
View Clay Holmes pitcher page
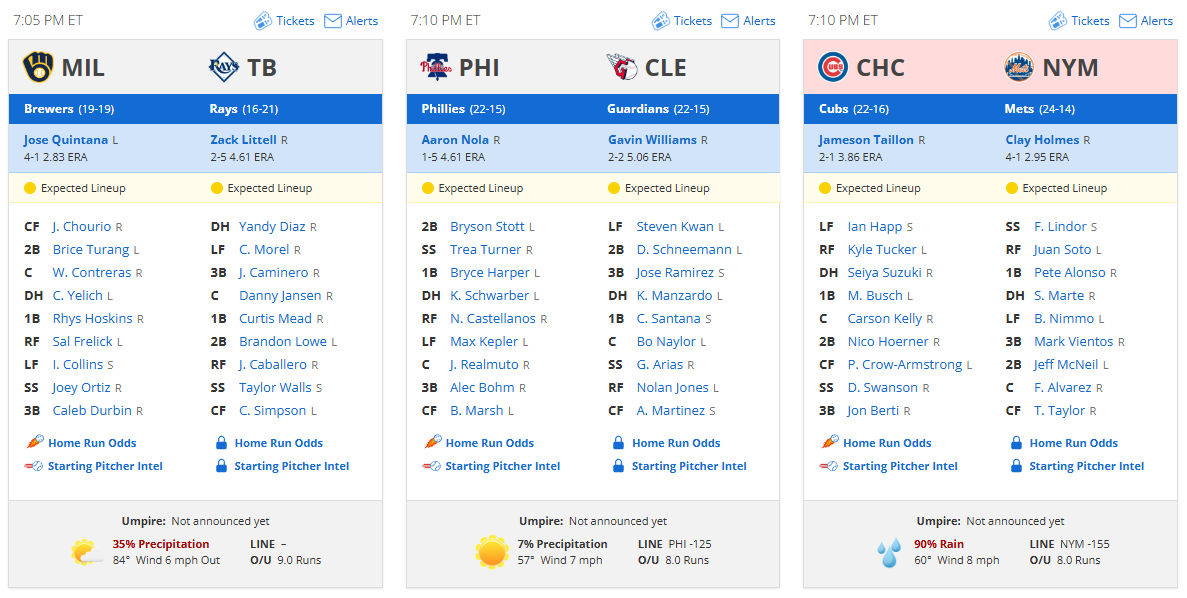click(1041, 139)
